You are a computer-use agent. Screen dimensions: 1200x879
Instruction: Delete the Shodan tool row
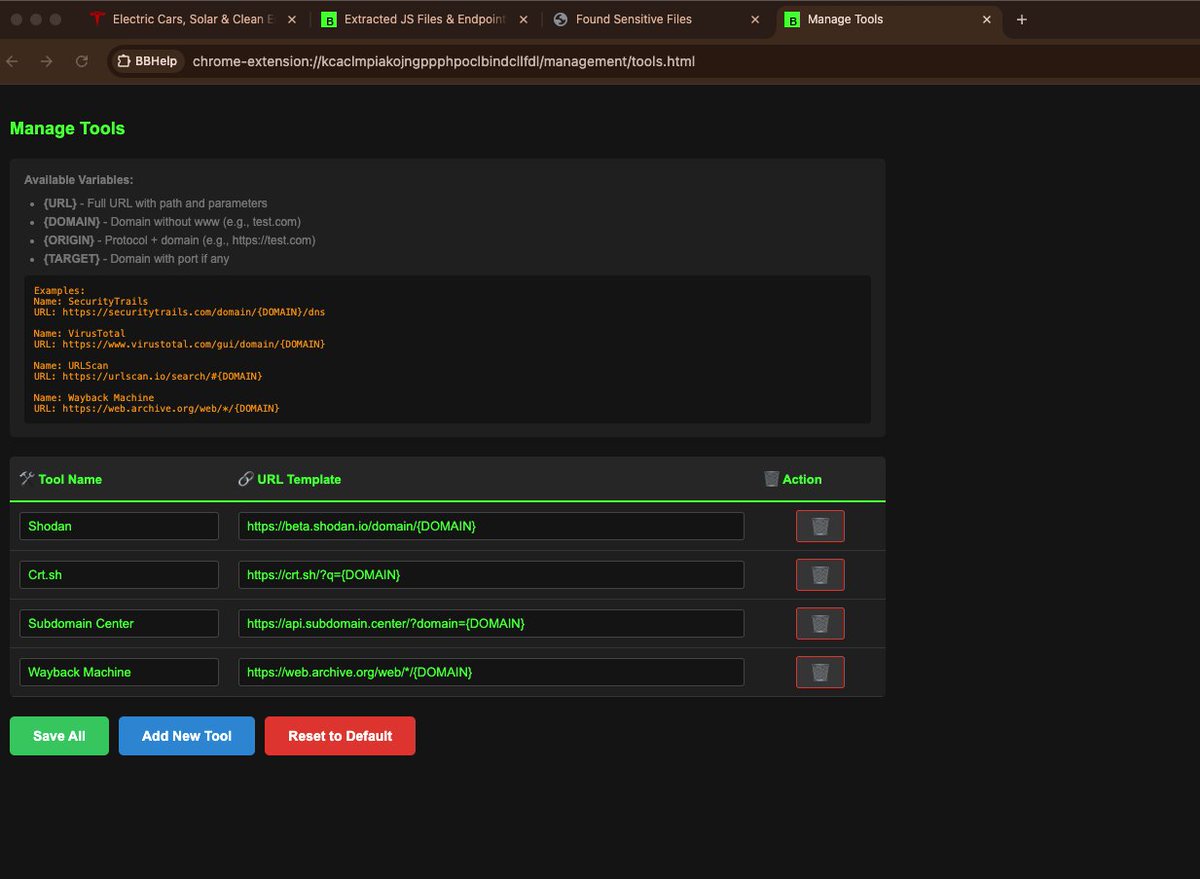coord(820,526)
